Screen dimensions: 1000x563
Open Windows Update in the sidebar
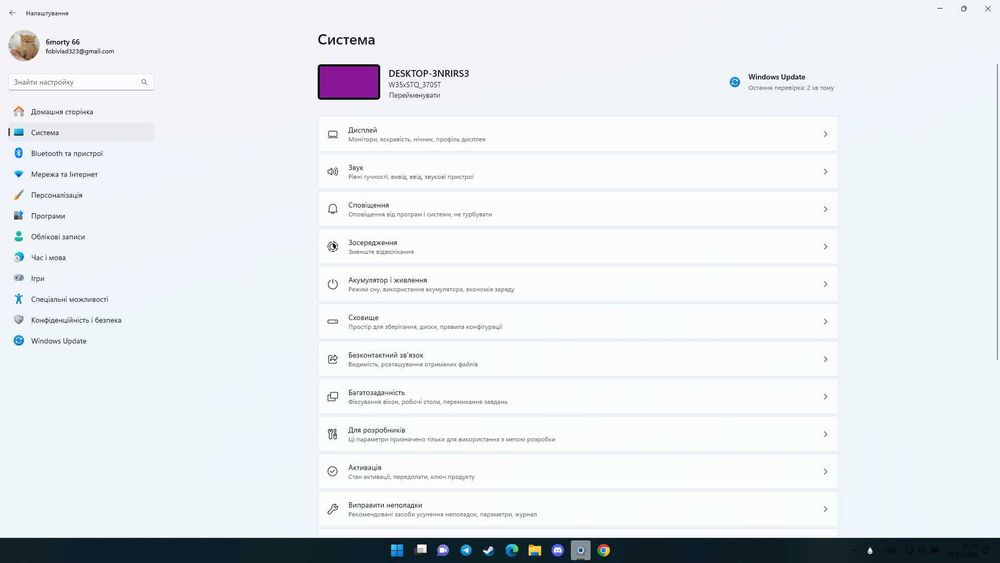(x=81, y=341)
